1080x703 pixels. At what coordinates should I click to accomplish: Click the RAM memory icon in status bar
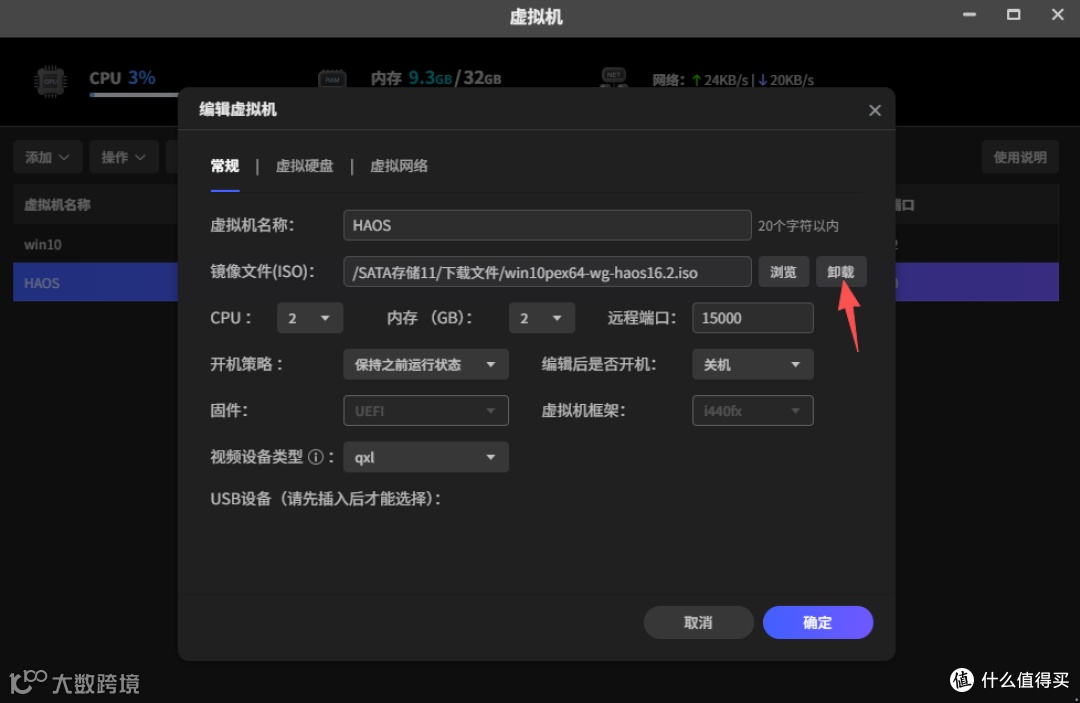coord(332,79)
